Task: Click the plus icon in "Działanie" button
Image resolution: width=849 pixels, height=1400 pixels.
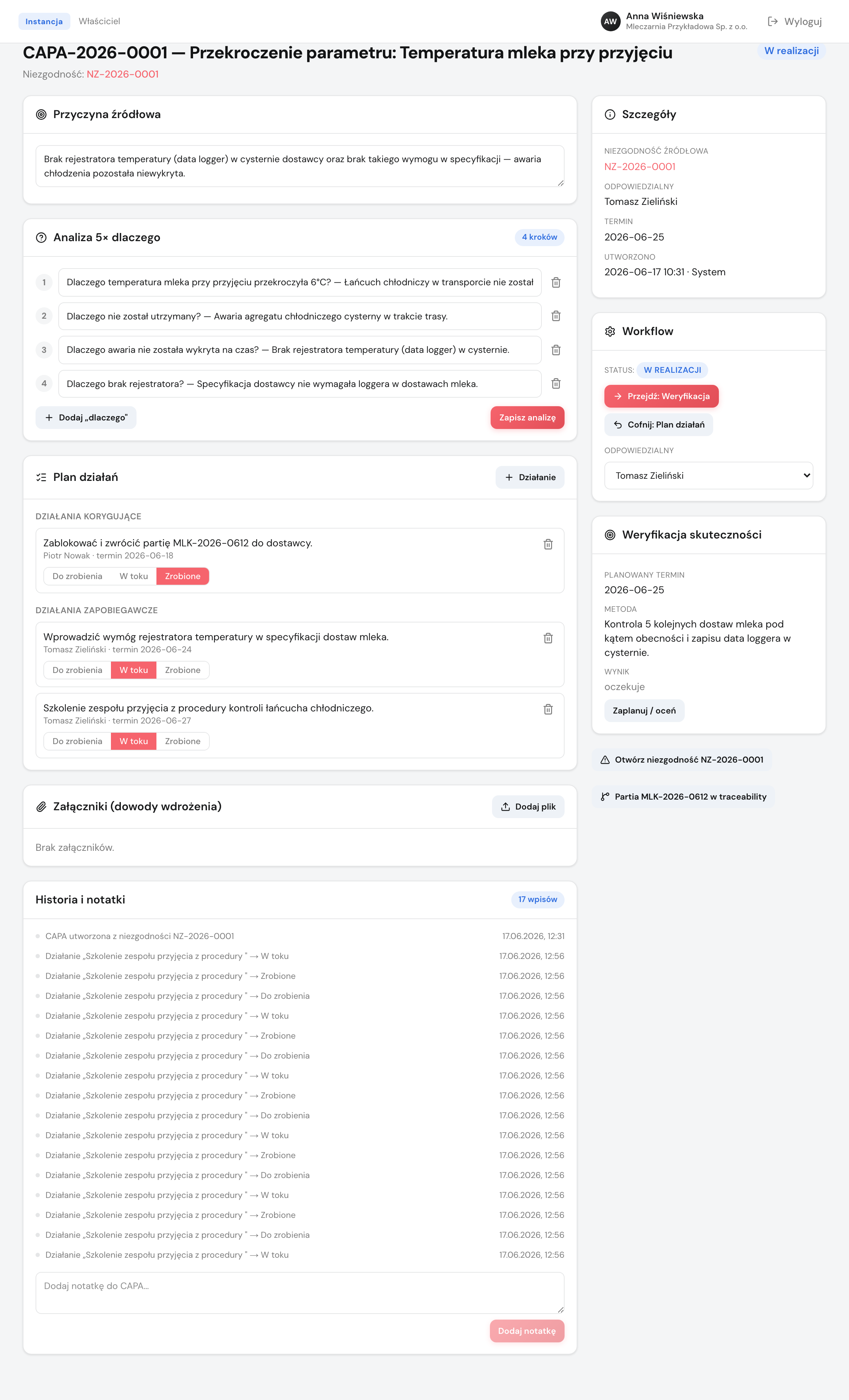Action: pyautogui.click(x=509, y=477)
